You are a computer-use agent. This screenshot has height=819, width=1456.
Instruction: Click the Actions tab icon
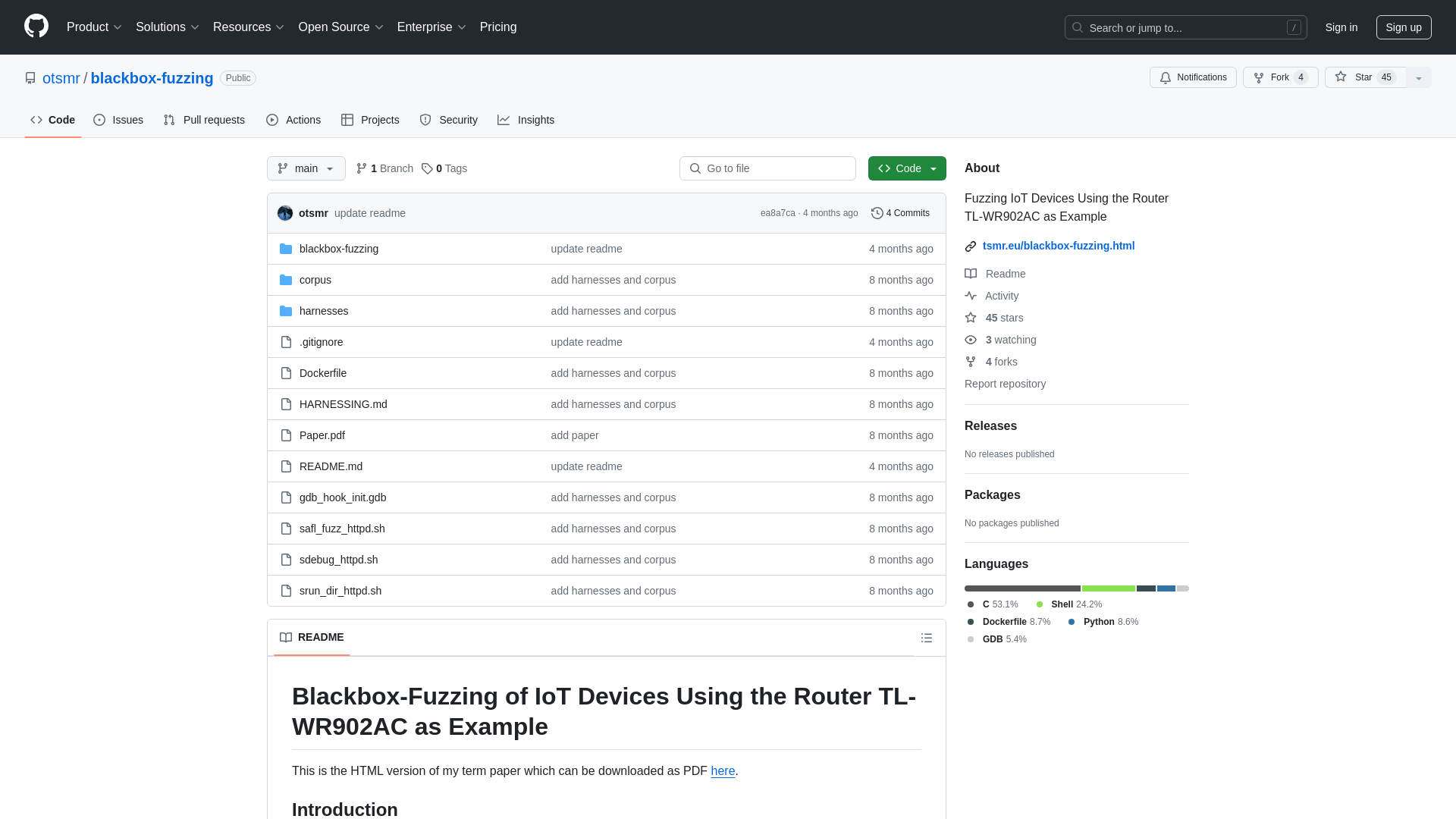(272, 119)
